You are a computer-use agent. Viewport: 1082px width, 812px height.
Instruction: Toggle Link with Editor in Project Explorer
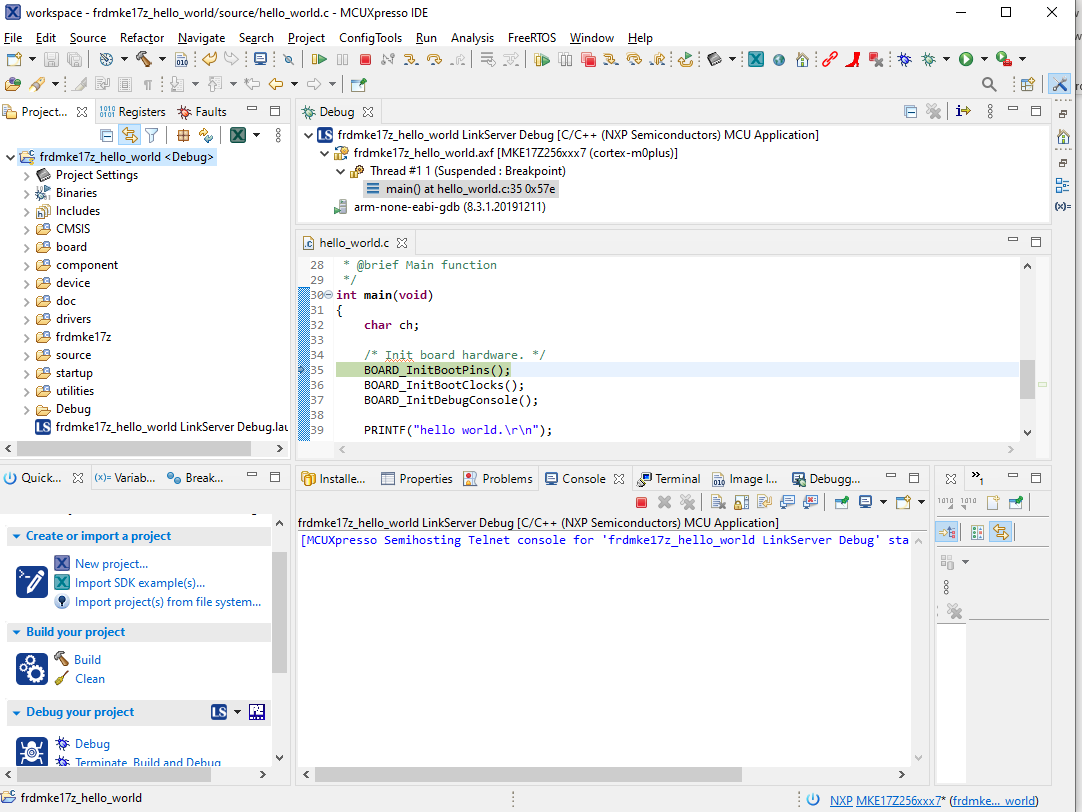tap(129, 135)
